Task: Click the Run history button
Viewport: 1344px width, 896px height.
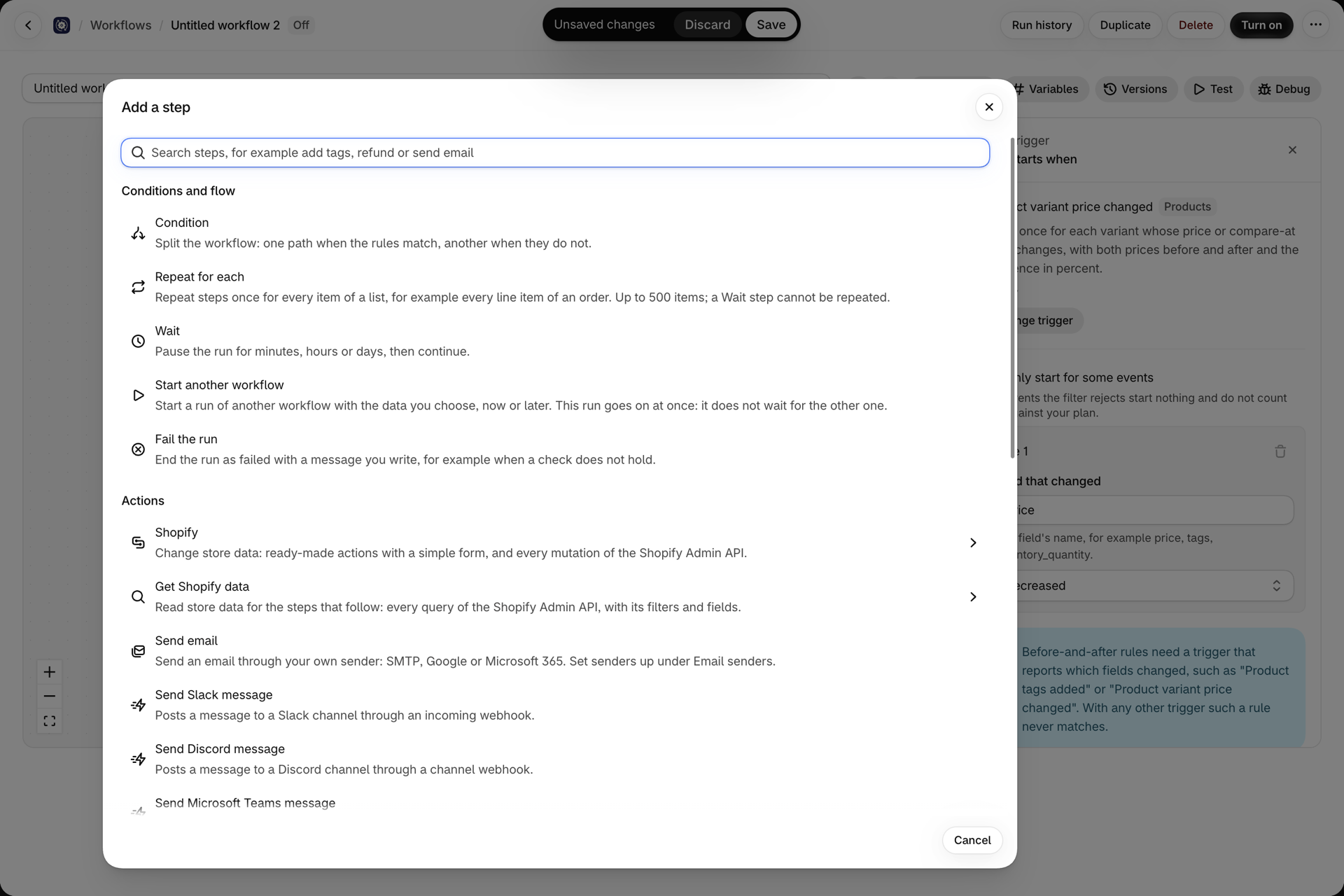Action: [1042, 25]
